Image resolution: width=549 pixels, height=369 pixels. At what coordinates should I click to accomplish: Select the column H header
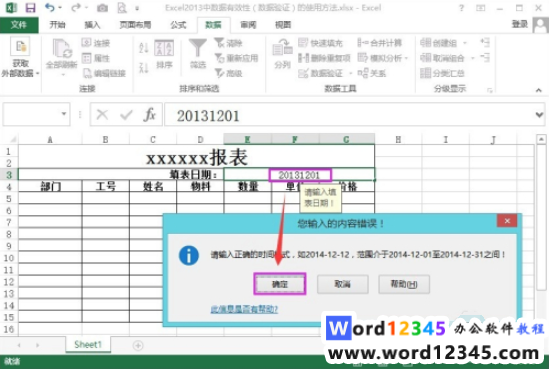tap(398, 139)
